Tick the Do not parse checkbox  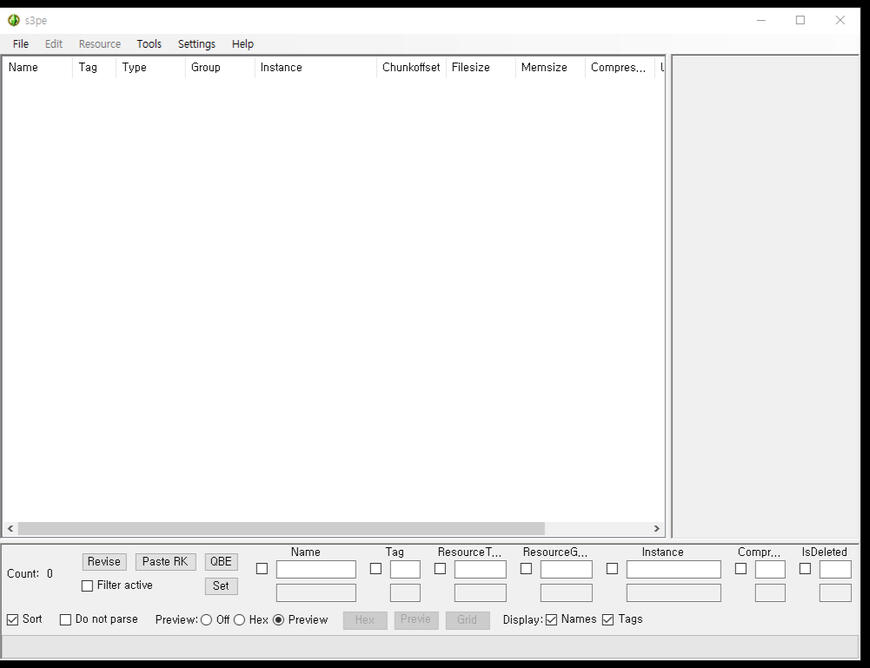[66, 620]
